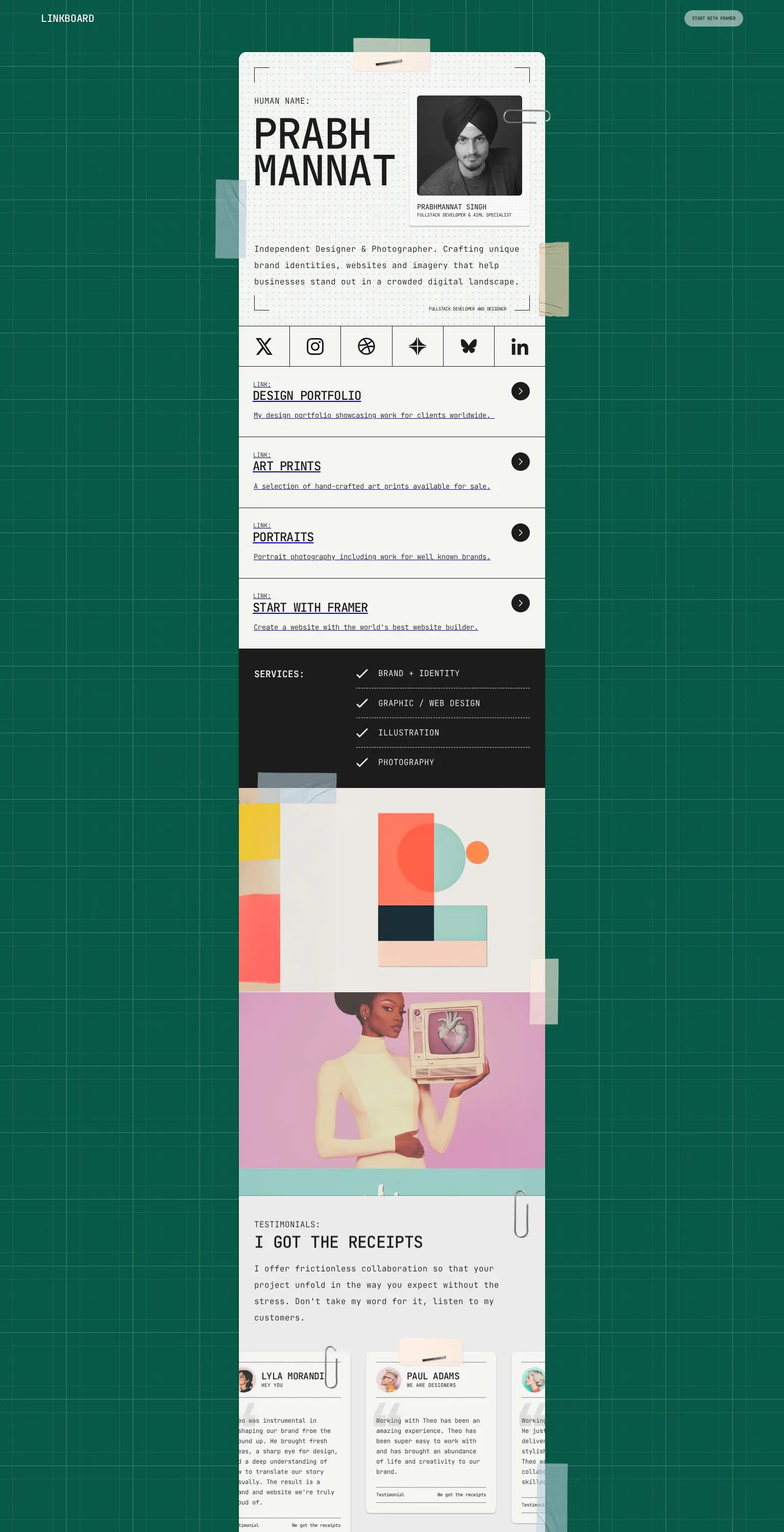Image resolution: width=784 pixels, height=1532 pixels.
Task: Click the profile photo of Prabhmannat Singh
Action: point(469,145)
